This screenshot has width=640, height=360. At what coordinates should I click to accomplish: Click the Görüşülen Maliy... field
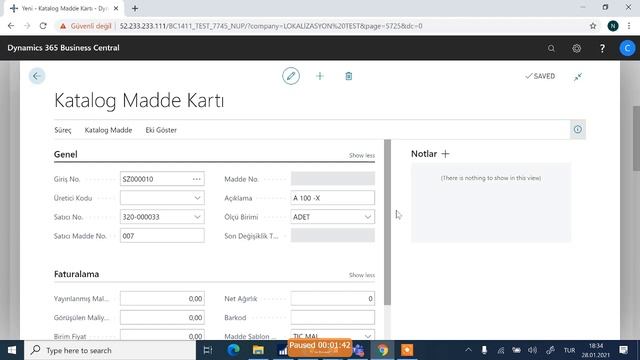(x=162, y=318)
